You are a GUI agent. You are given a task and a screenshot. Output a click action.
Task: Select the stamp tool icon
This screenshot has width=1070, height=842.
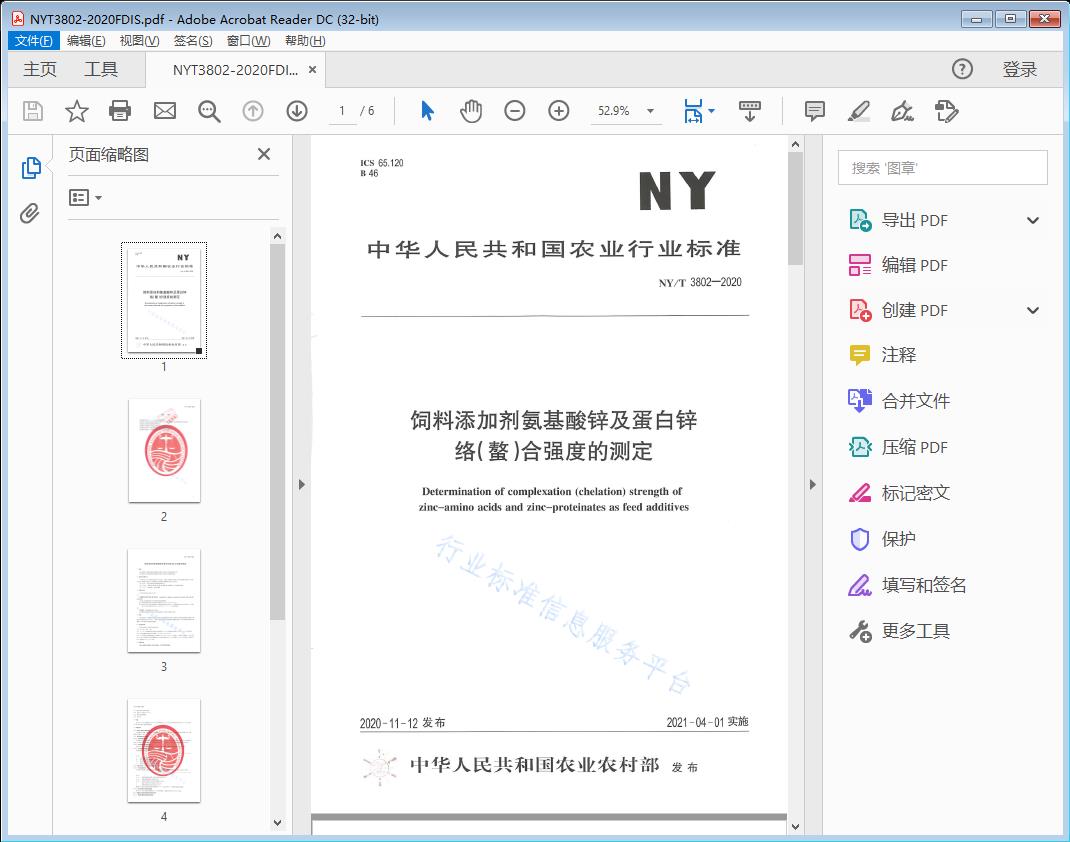pos(947,111)
